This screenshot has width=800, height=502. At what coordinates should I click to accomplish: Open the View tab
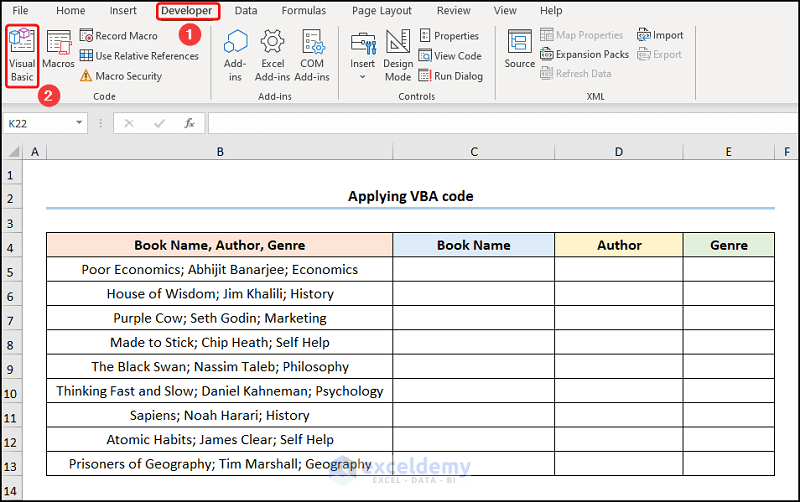tap(505, 11)
